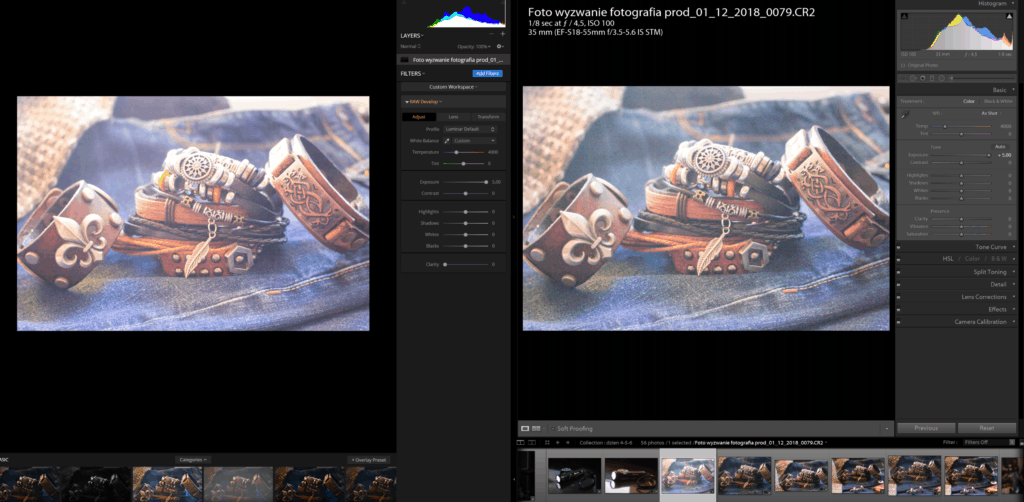1024x502 pixels.
Task: Select the Lightroom white balance selector eyedropper
Action: tap(905, 115)
